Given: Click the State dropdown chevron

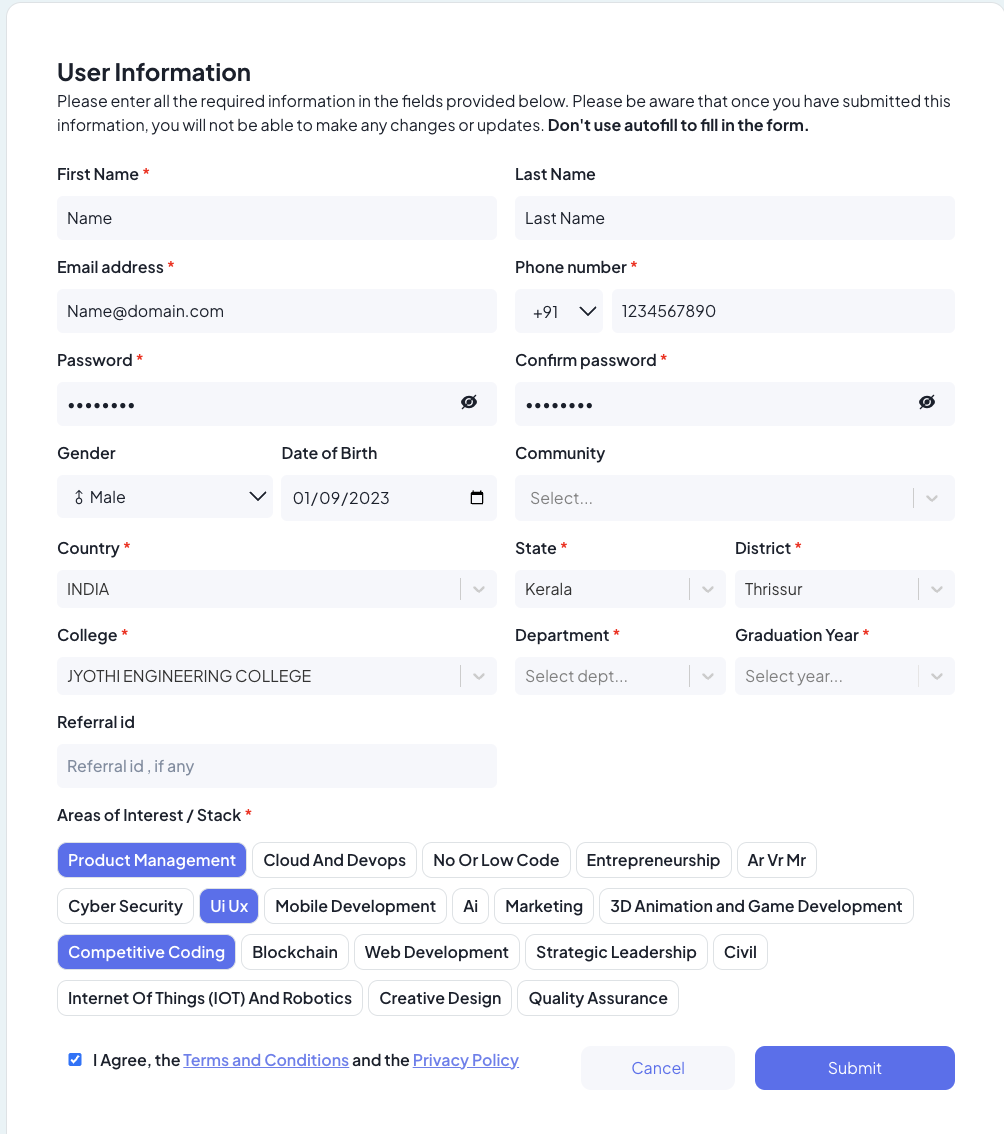Looking at the screenshot, I should 708,589.
